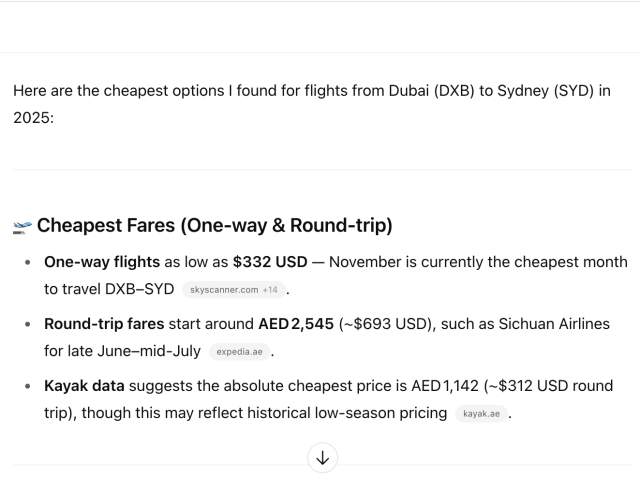
Task: Click the Cheapest Fares (One-way & Round-trip) heading
Action: (x=215, y=225)
